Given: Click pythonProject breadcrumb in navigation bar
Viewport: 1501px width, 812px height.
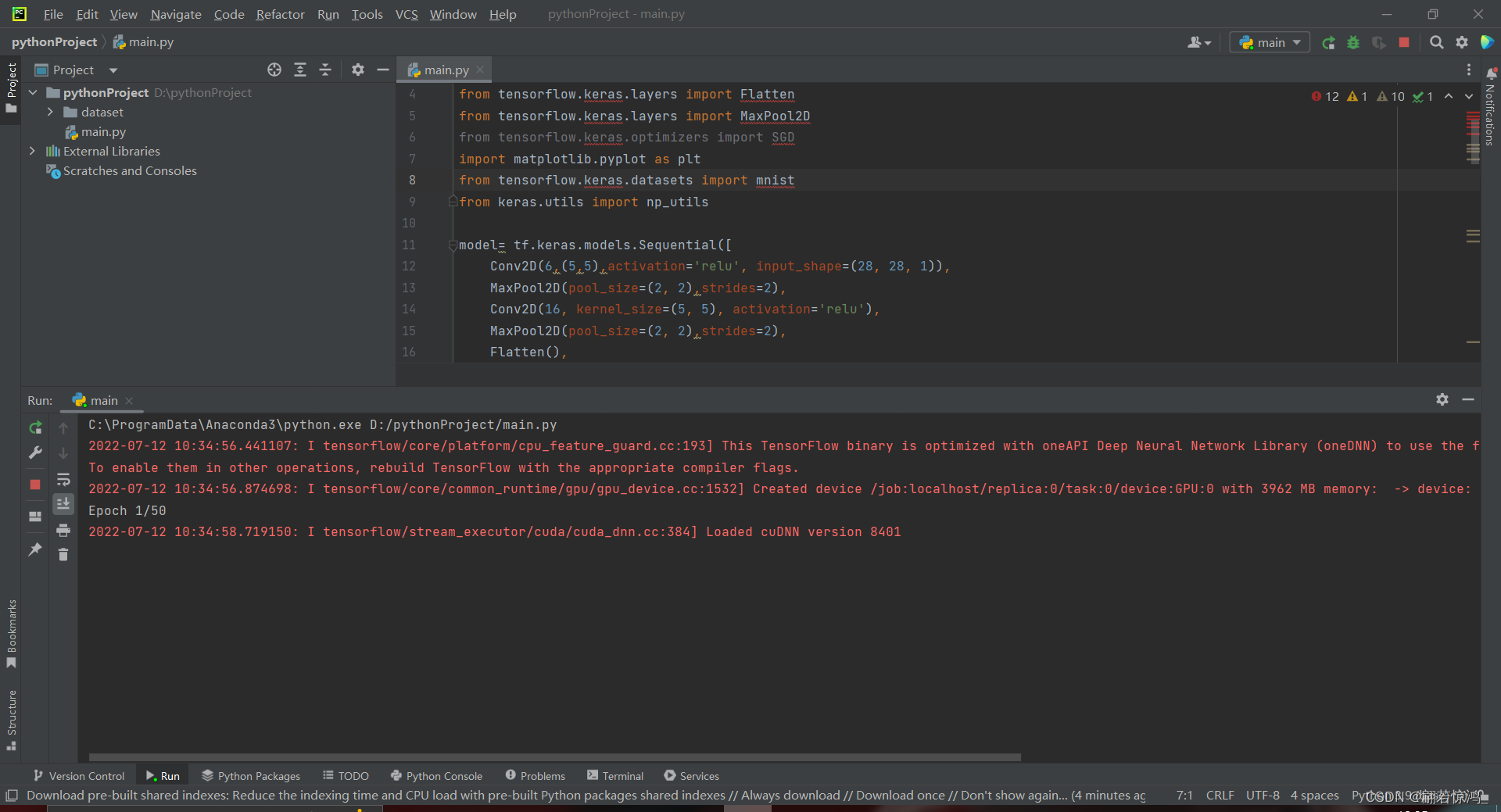Looking at the screenshot, I should (x=54, y=42).
